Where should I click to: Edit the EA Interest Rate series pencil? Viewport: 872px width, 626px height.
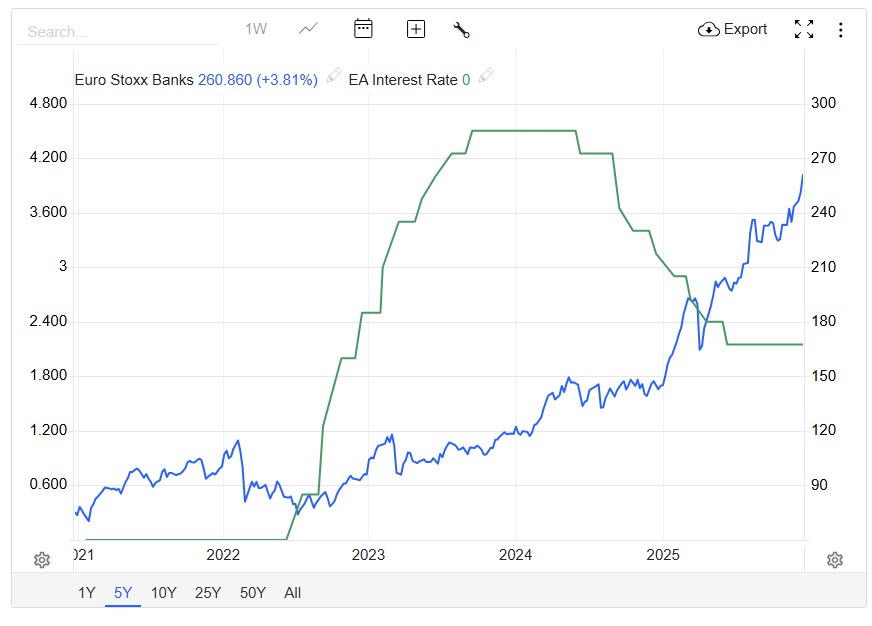click(x=486, y=77)
